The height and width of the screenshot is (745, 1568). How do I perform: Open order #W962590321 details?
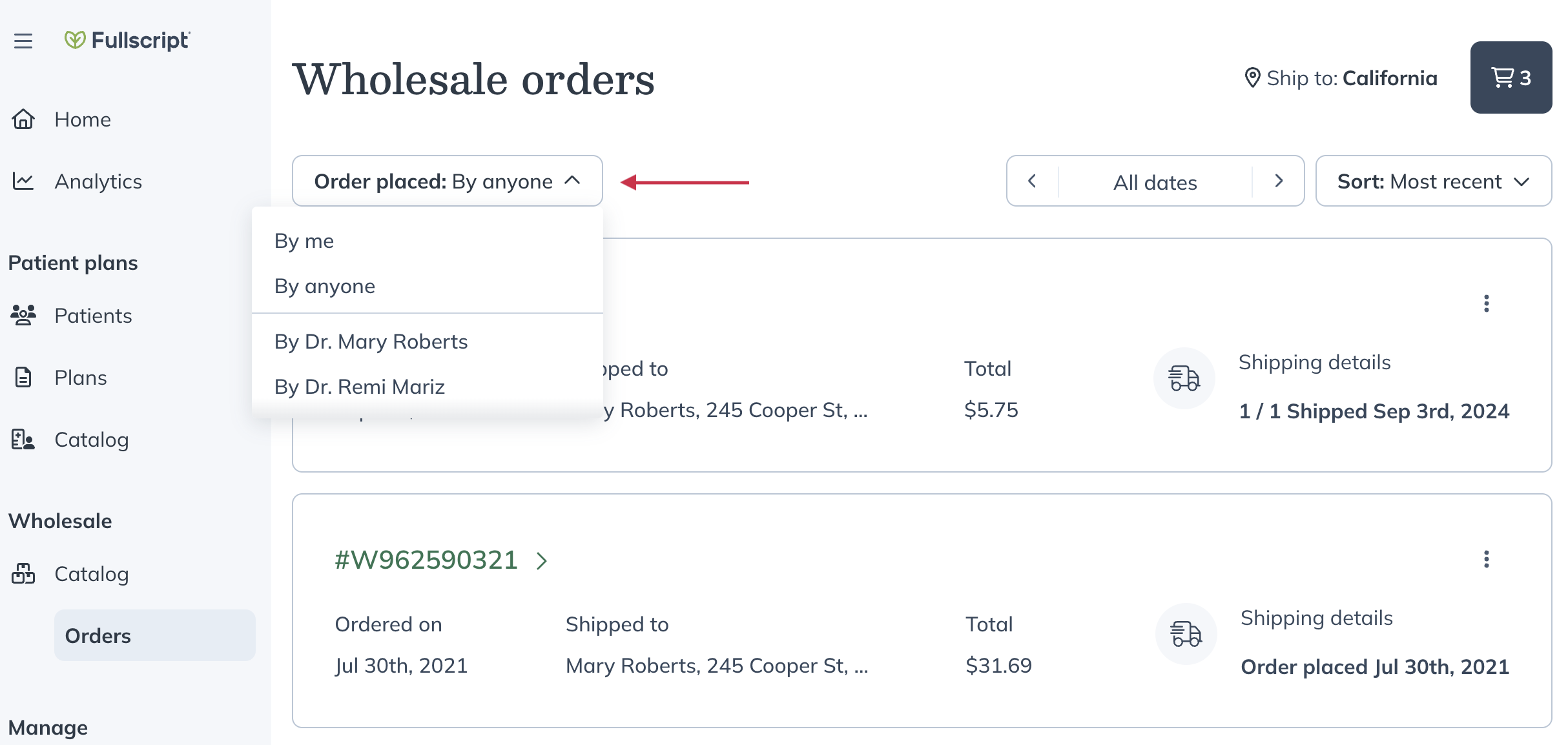(426, 560)
